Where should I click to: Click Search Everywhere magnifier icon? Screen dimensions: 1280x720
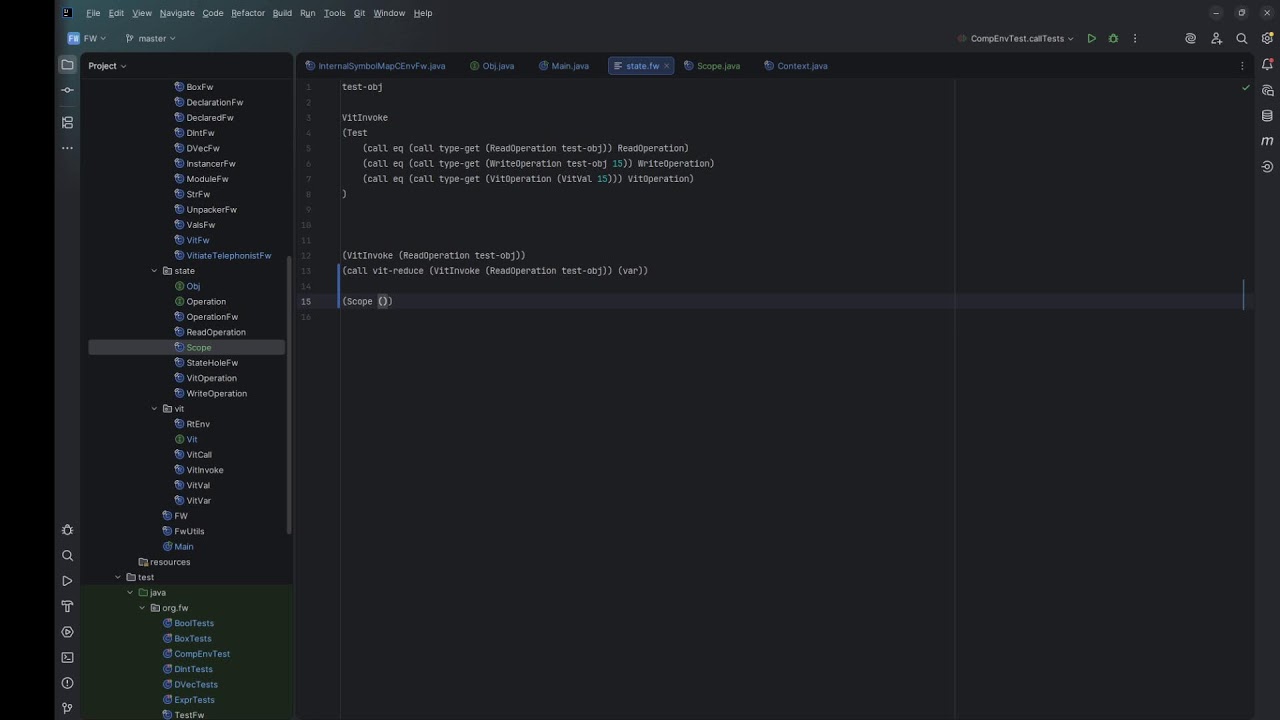(1241, 39)
